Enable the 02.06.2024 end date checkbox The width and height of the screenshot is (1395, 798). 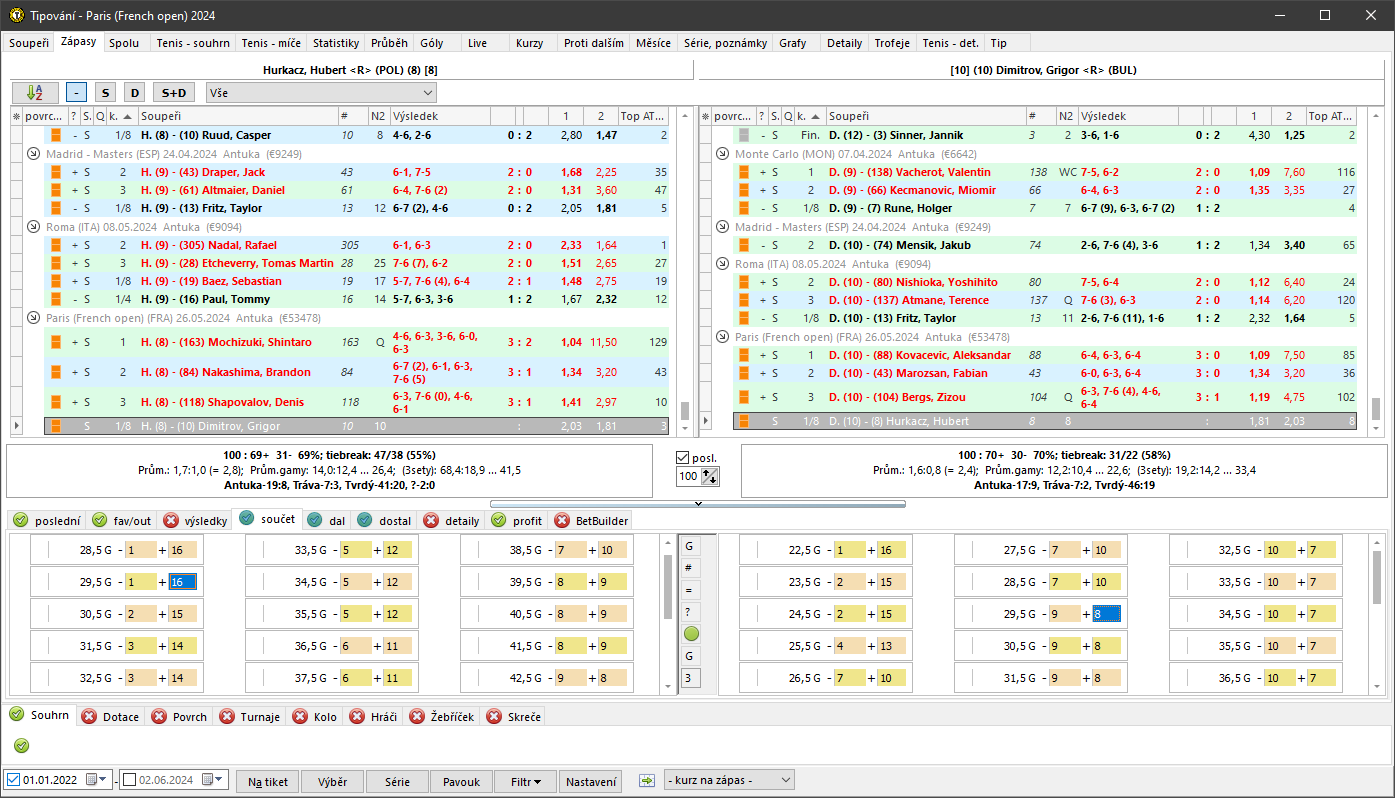coord(129,780)
